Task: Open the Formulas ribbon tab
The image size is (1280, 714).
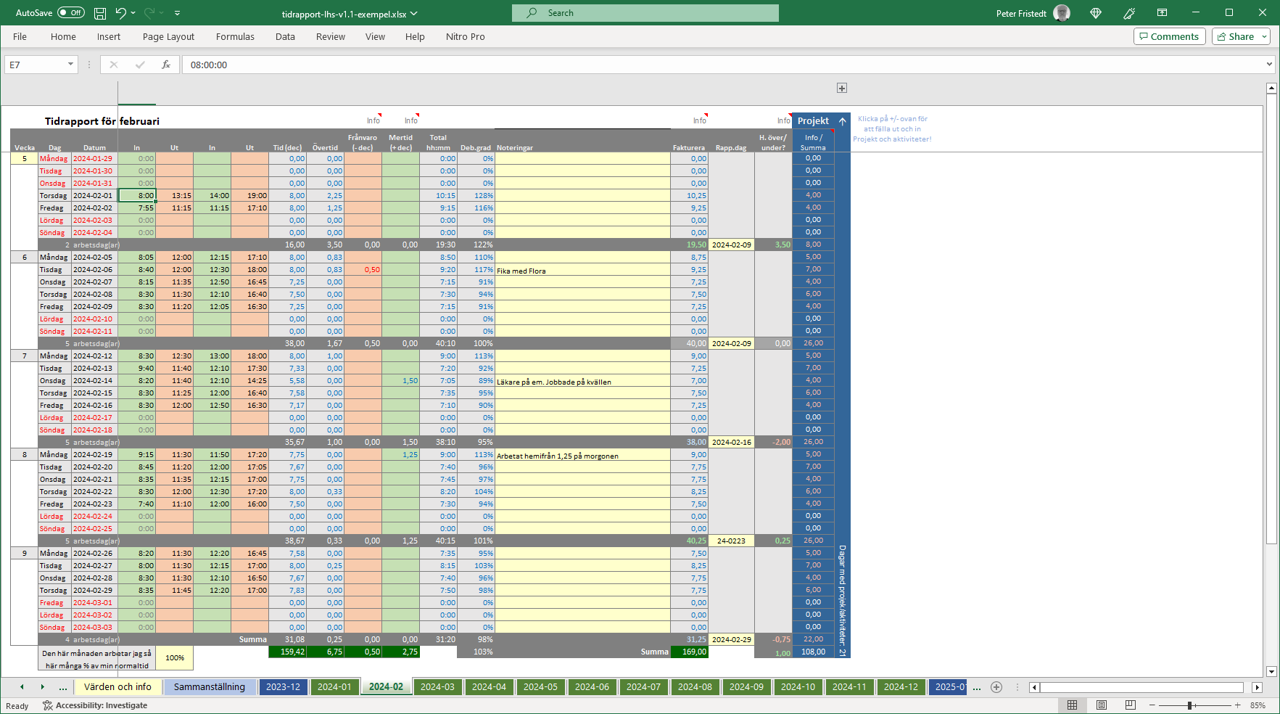Action: point(235,37)
